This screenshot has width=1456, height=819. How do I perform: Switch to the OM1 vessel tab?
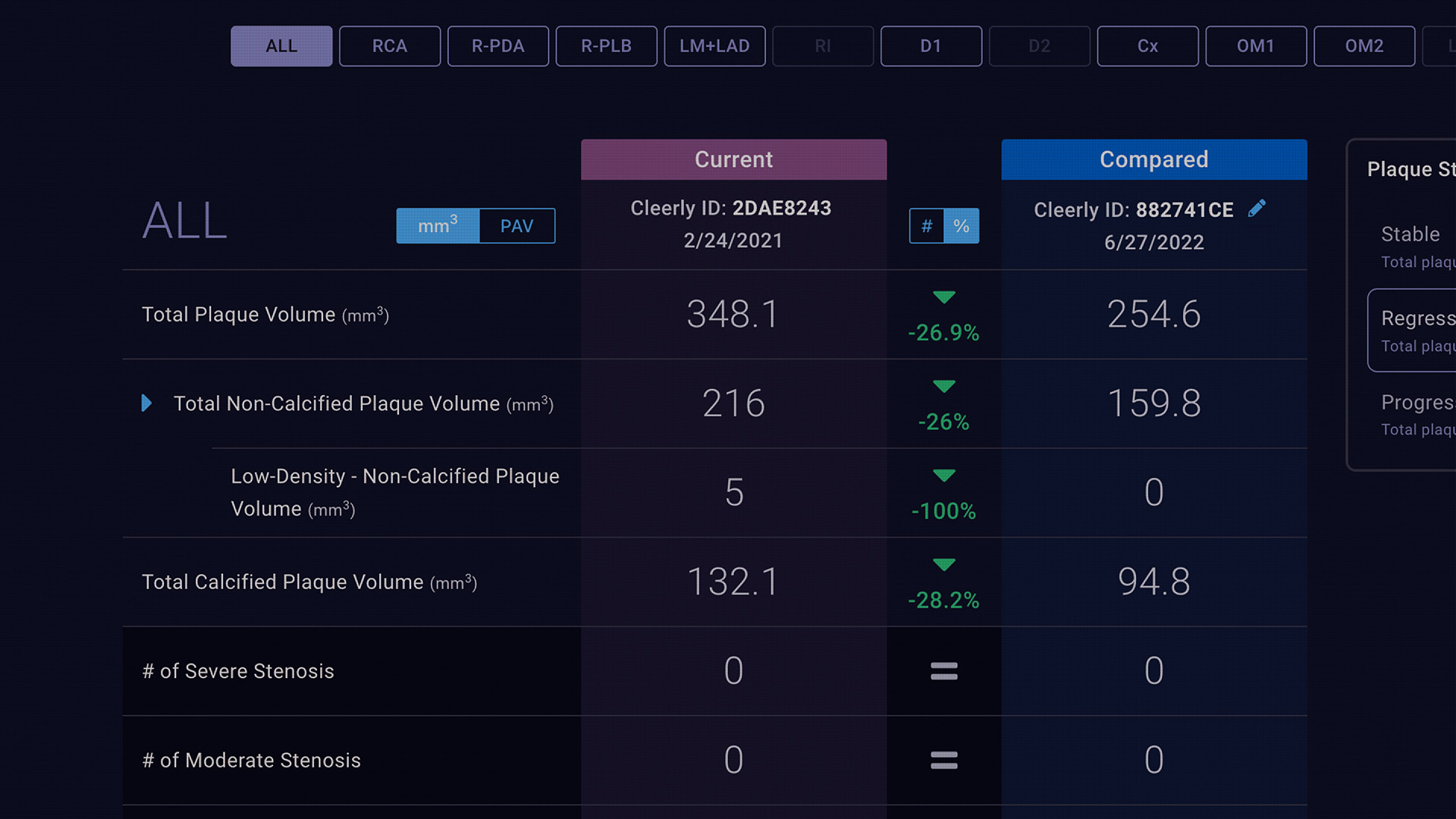(x=1256, y=46)
